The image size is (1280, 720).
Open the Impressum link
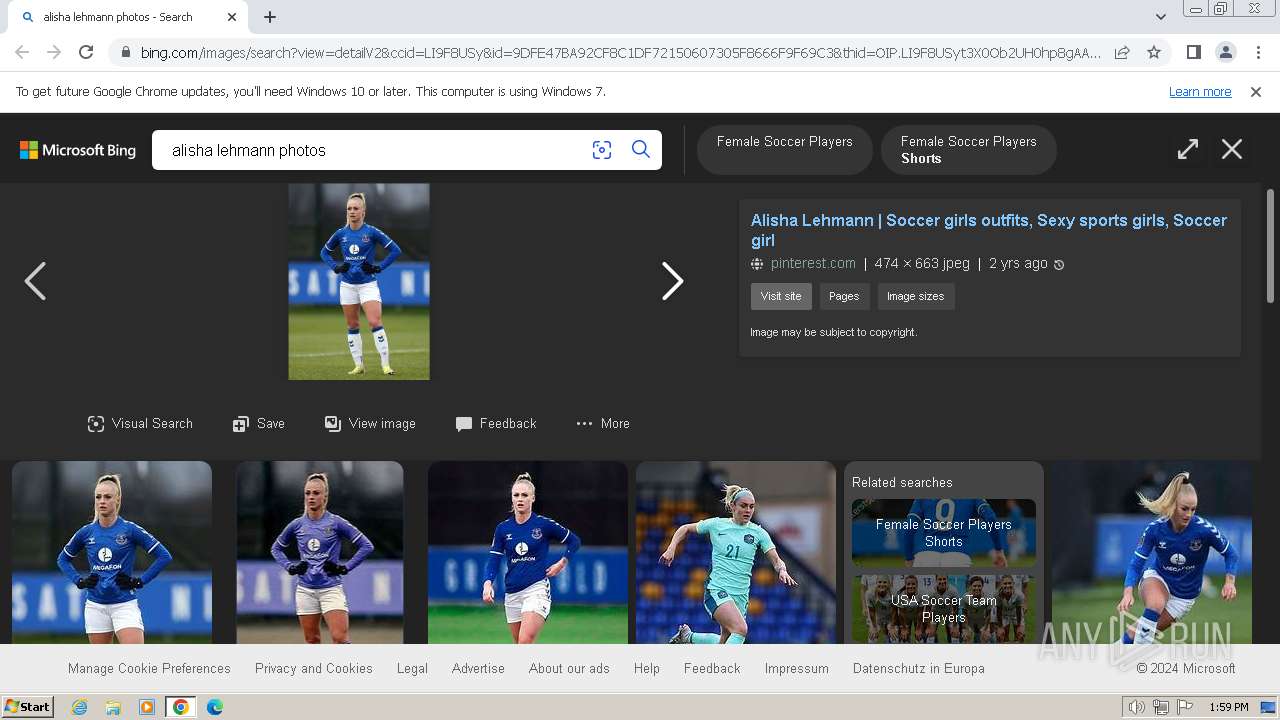click(797, 668)
